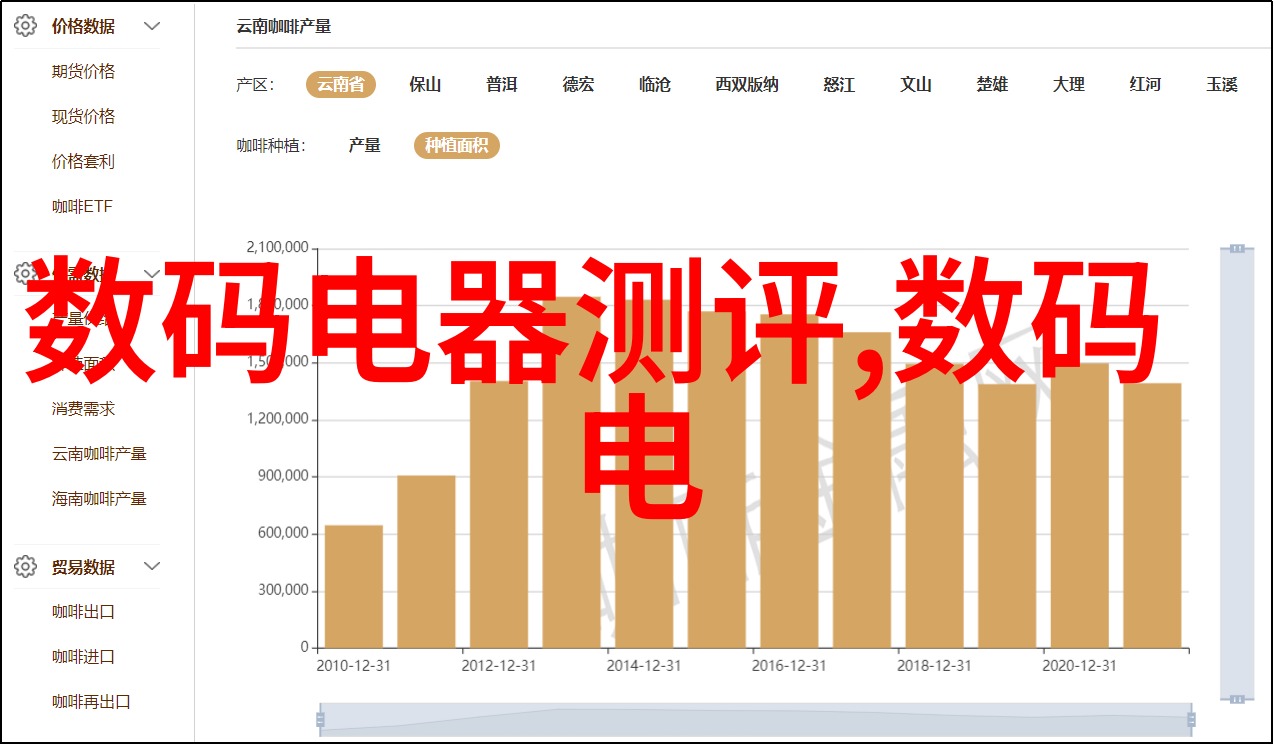Screen dimensions: 1275x744
Task: Open the 咖啡进口 page
Action: 84,657
